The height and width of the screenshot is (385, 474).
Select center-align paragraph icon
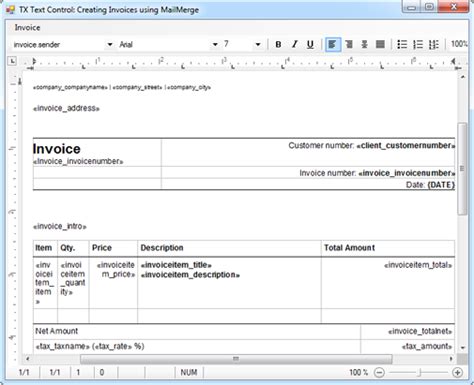pos(364,44)
